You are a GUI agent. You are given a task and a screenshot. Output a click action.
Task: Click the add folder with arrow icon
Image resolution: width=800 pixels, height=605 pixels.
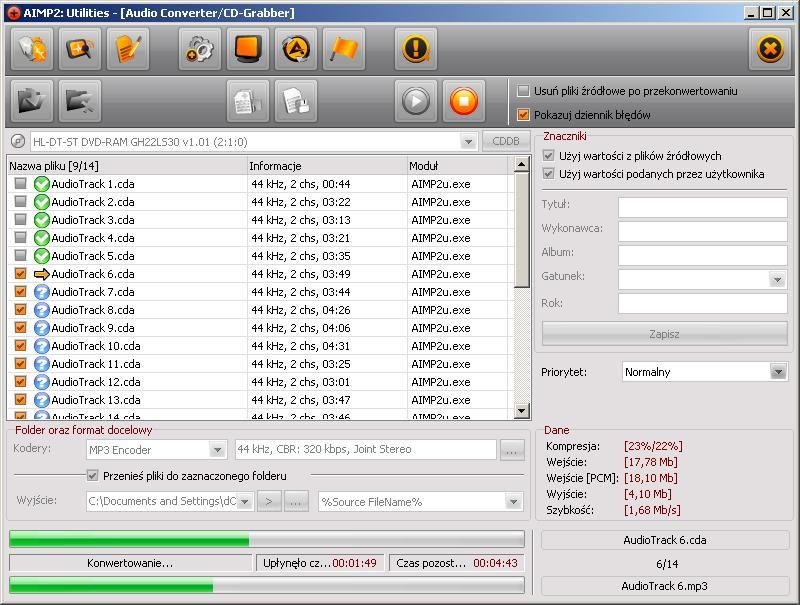(x=80, y=101)
